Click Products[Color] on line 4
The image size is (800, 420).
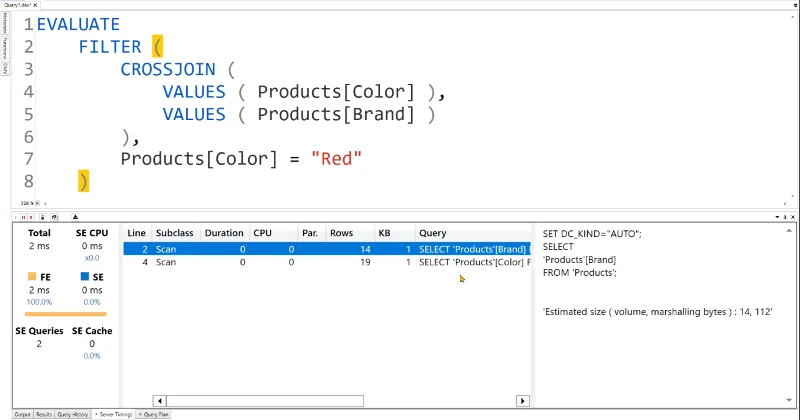(336, 92)
